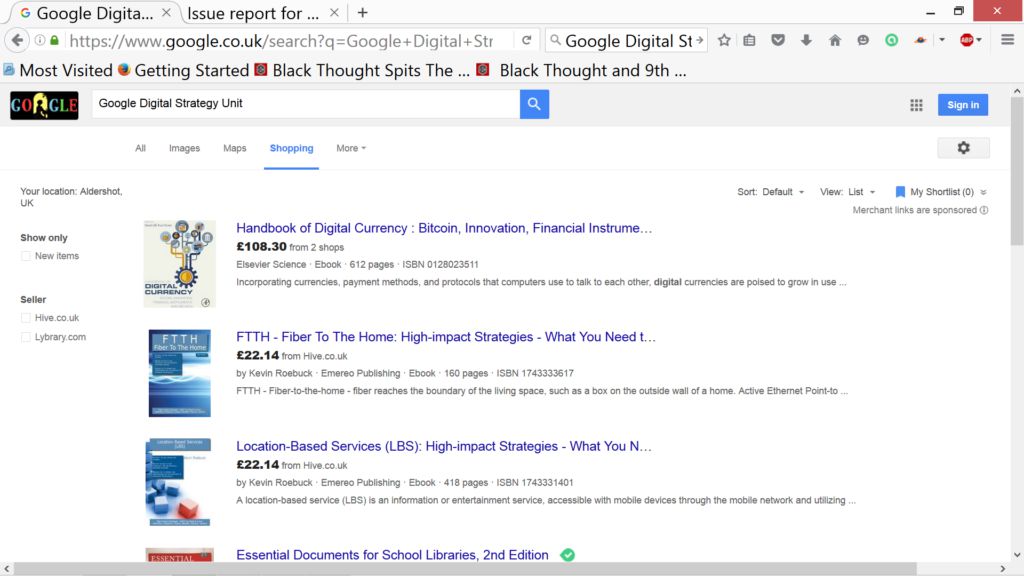Click the green verified checkmark badge
Image resolution: width=1024 pixels, height=576 pixels.
point(568,555)
